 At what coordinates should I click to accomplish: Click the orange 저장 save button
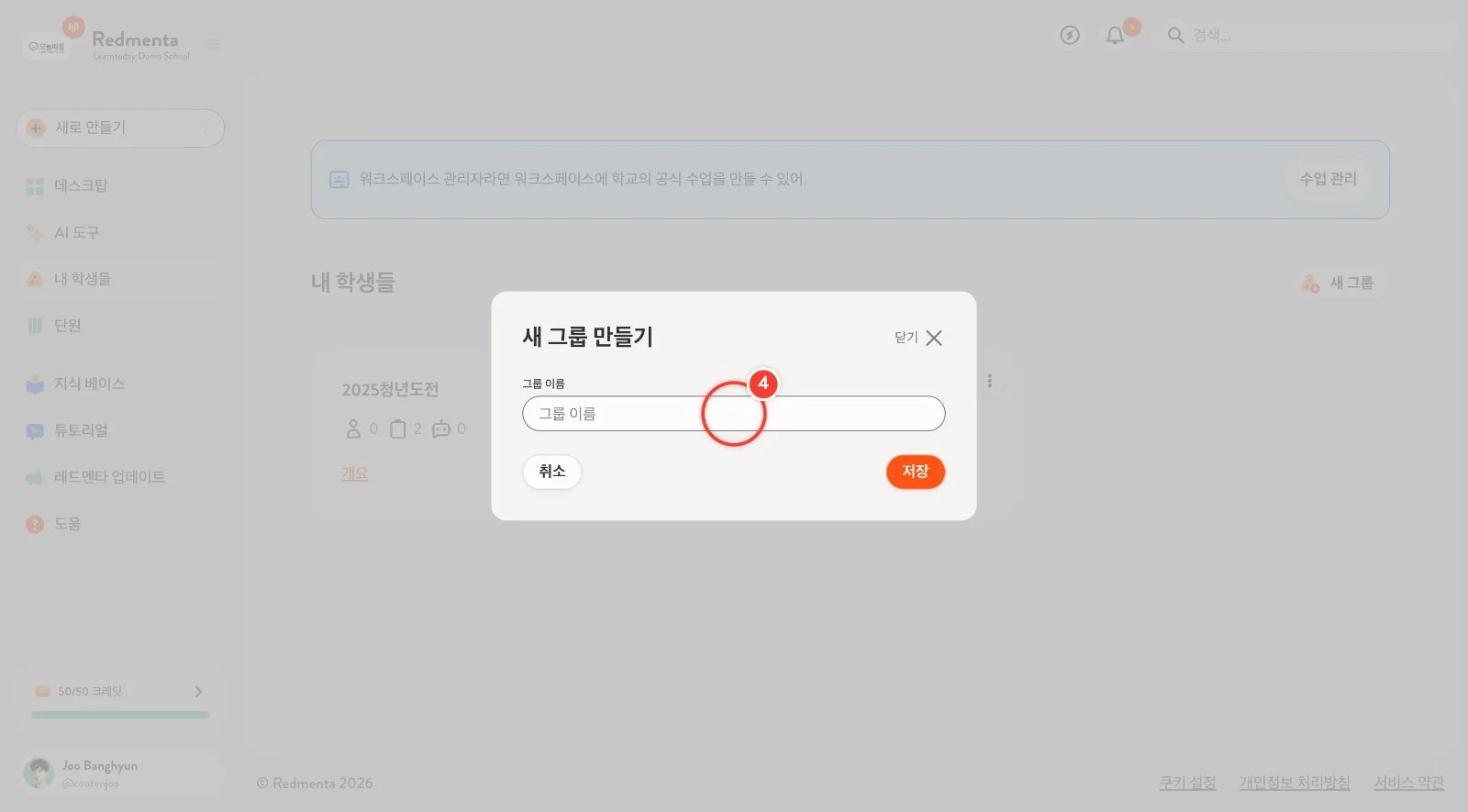pos(915,472)
